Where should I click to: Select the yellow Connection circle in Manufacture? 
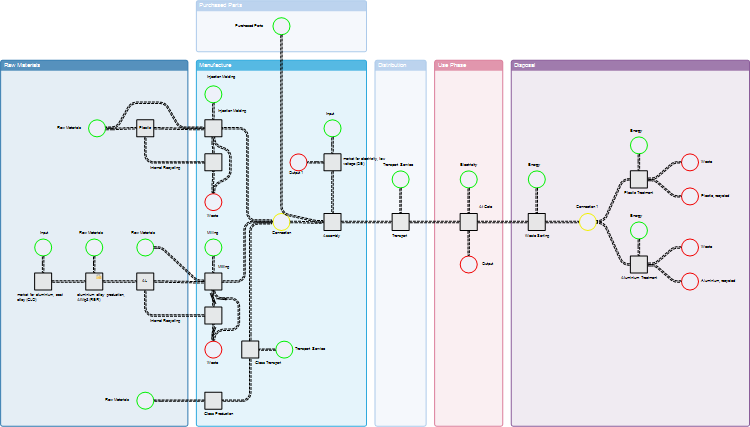(x=281, y=222)
